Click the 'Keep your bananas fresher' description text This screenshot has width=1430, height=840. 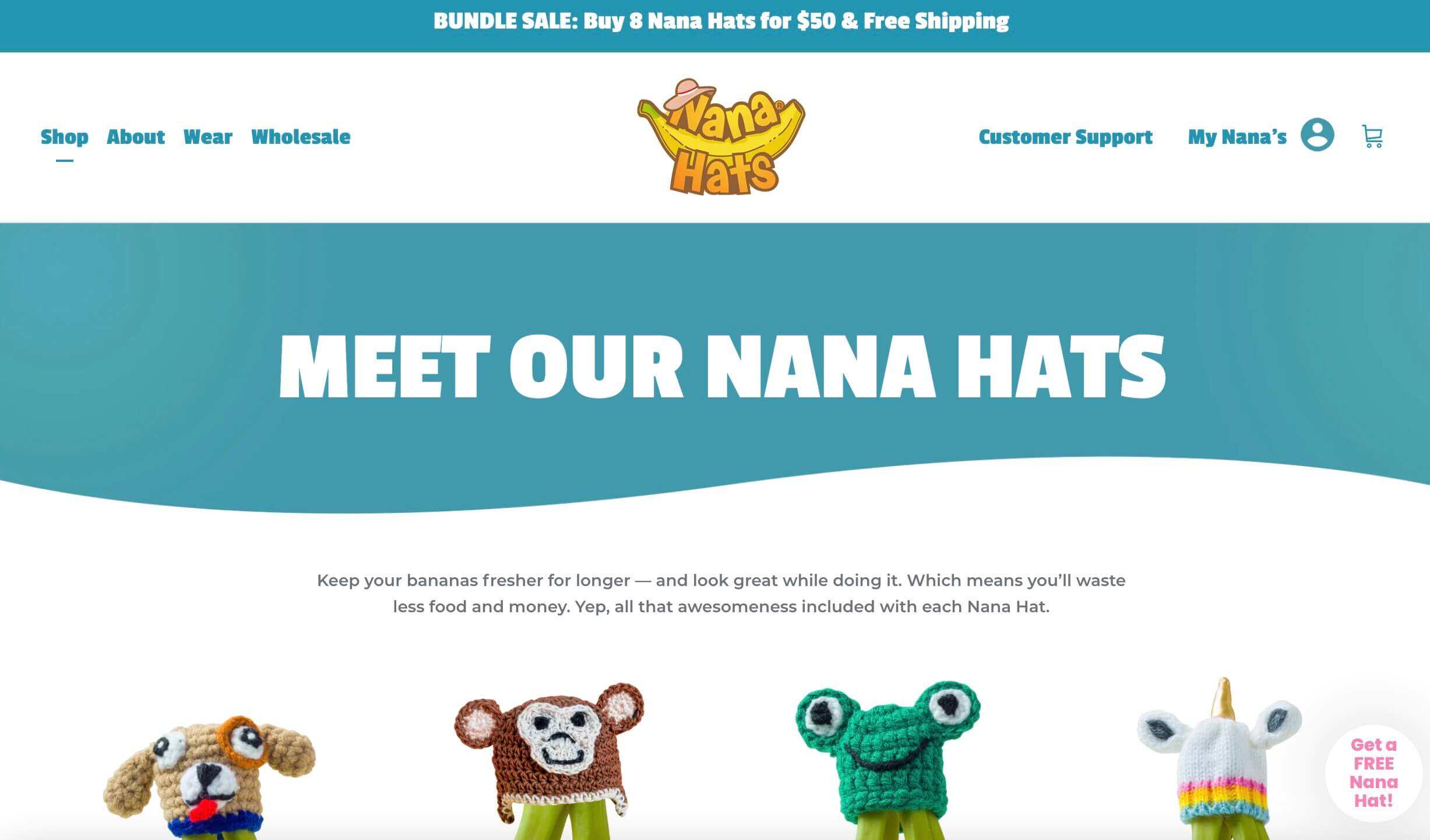pos(721,593)
